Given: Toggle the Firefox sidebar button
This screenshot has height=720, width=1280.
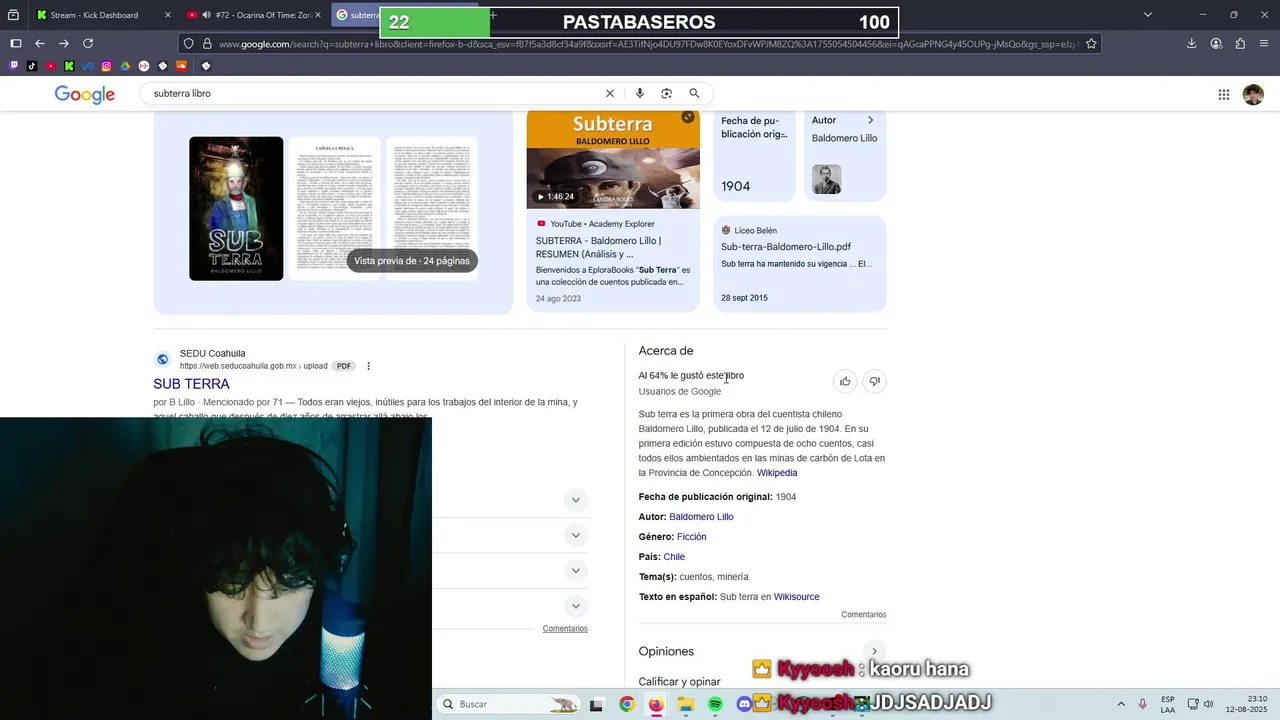Looking at the screenshot, I should pos(15,43).
